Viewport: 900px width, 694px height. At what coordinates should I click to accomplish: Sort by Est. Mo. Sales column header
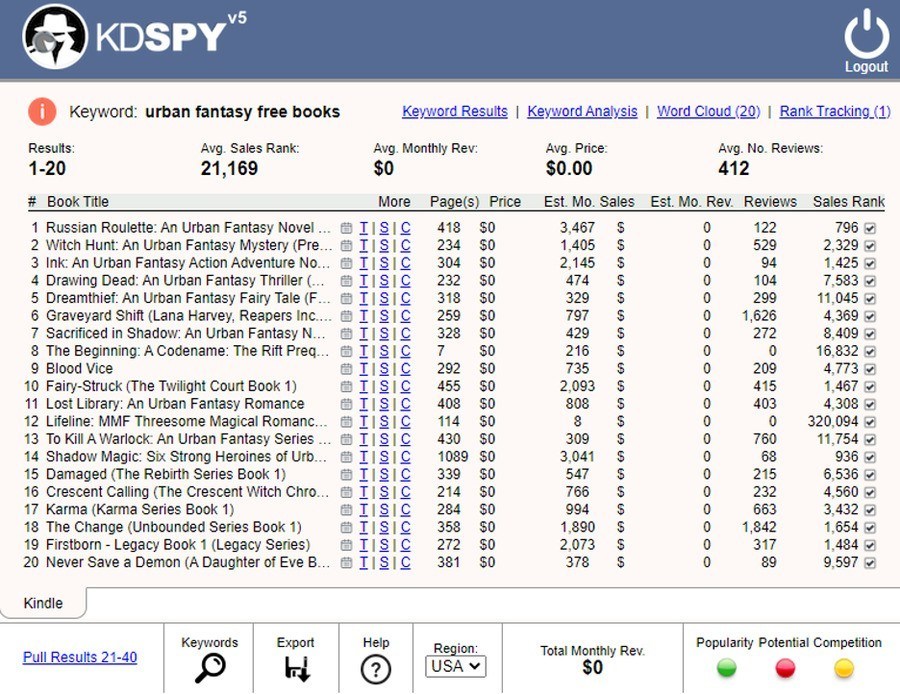(589, 201)
